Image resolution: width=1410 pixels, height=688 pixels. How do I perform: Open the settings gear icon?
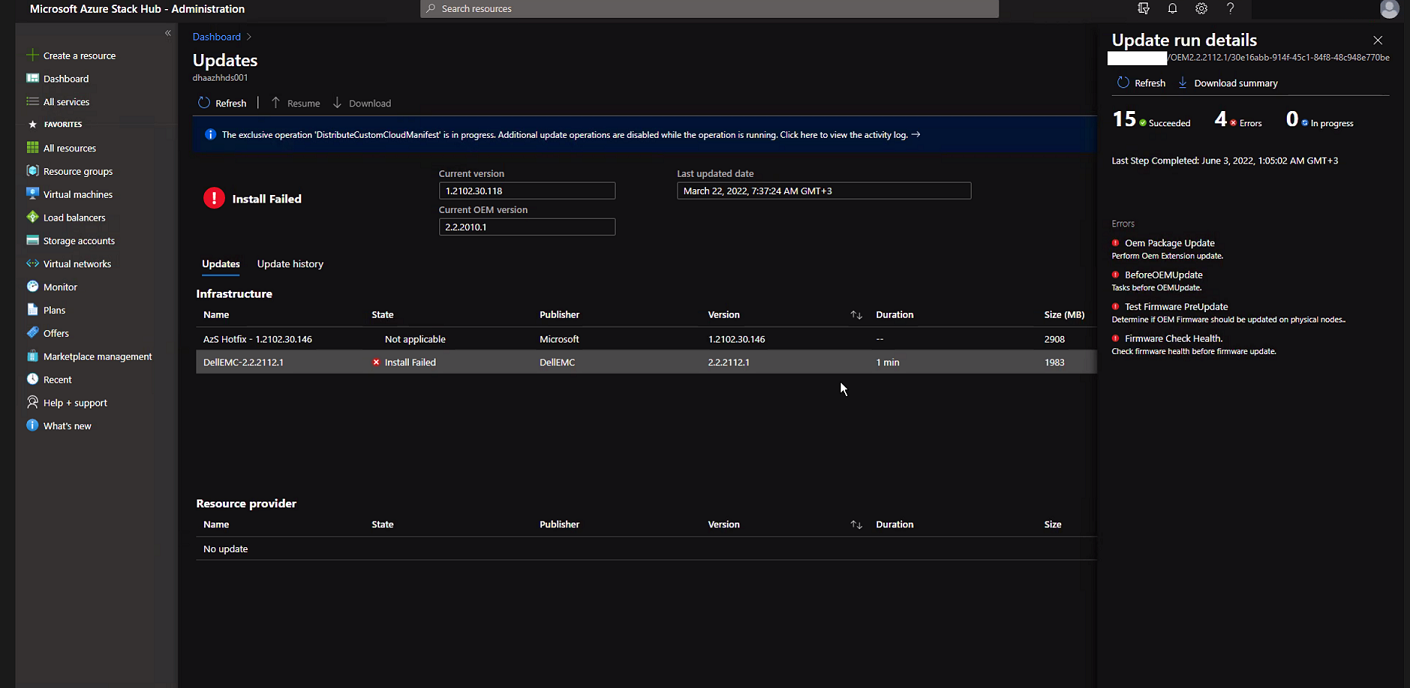point(1201,9)
